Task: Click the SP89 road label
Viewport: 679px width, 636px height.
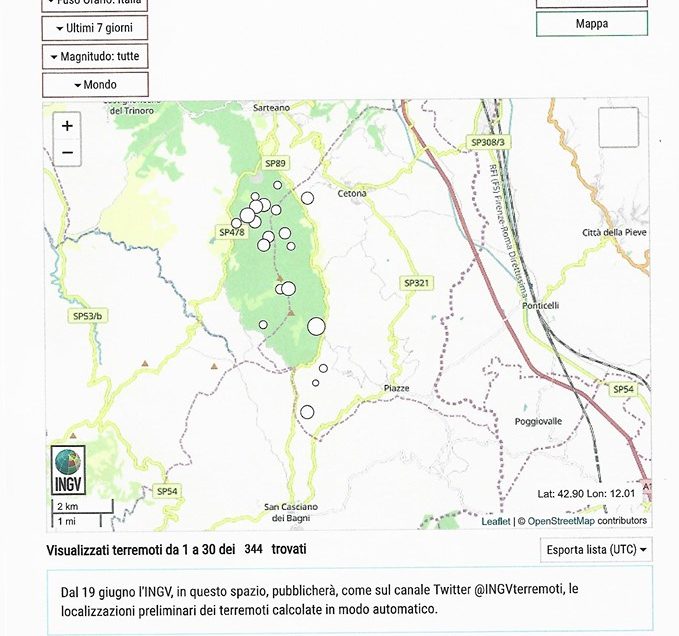Action: click(275, 163)
